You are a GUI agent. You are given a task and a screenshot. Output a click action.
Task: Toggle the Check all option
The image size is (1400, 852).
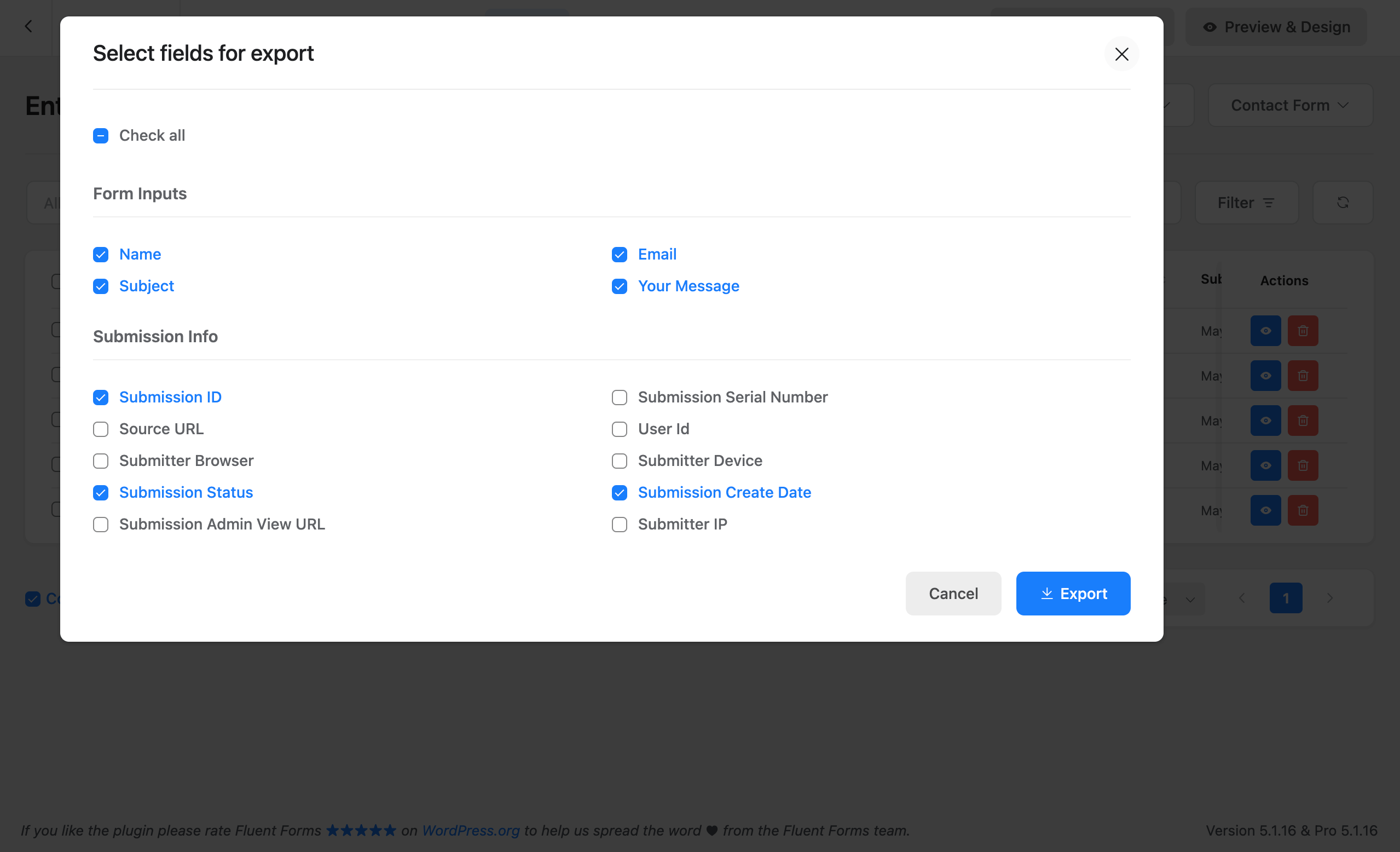[x=101, y=136]
